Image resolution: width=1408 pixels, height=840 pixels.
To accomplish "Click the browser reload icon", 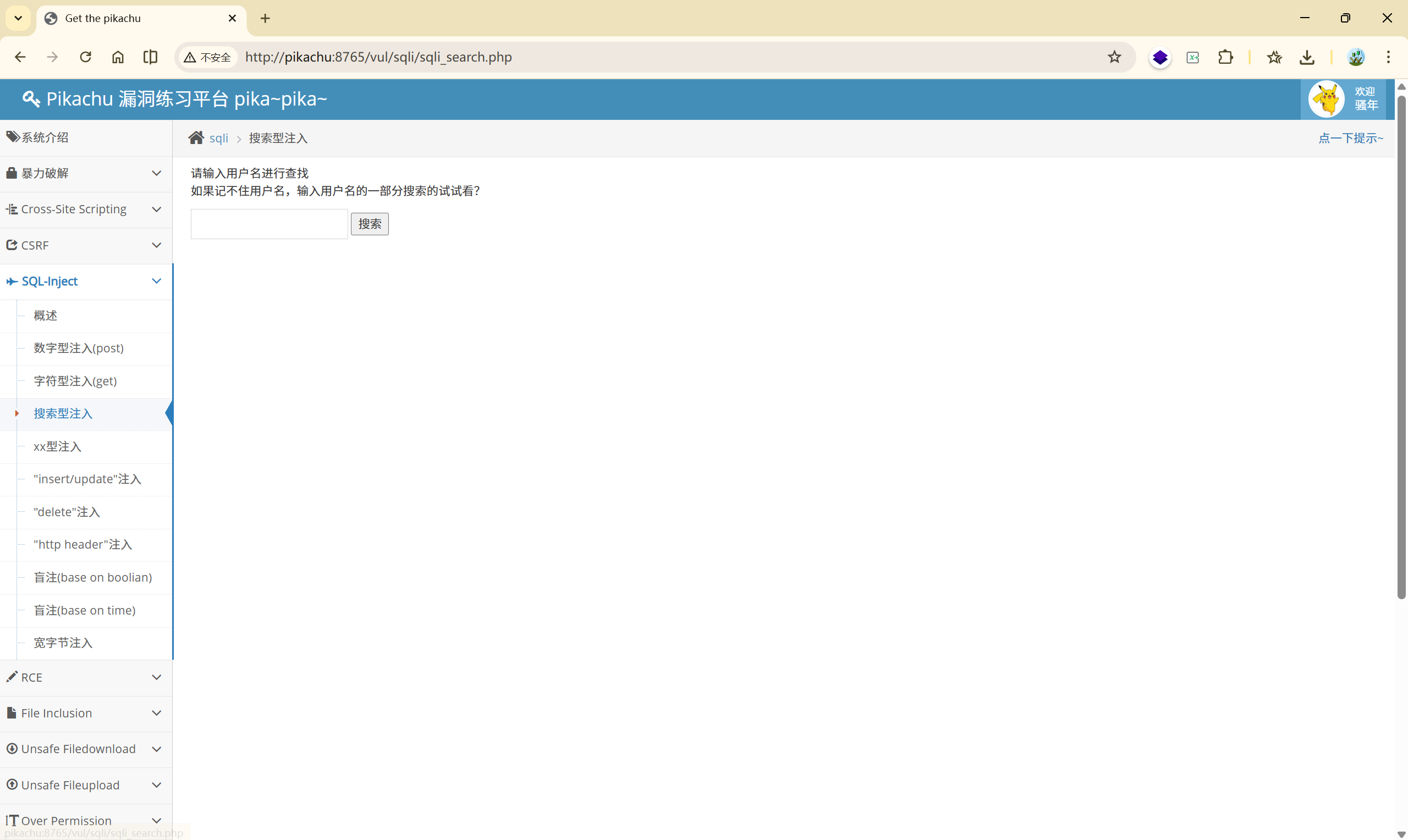I will (85, 57).
